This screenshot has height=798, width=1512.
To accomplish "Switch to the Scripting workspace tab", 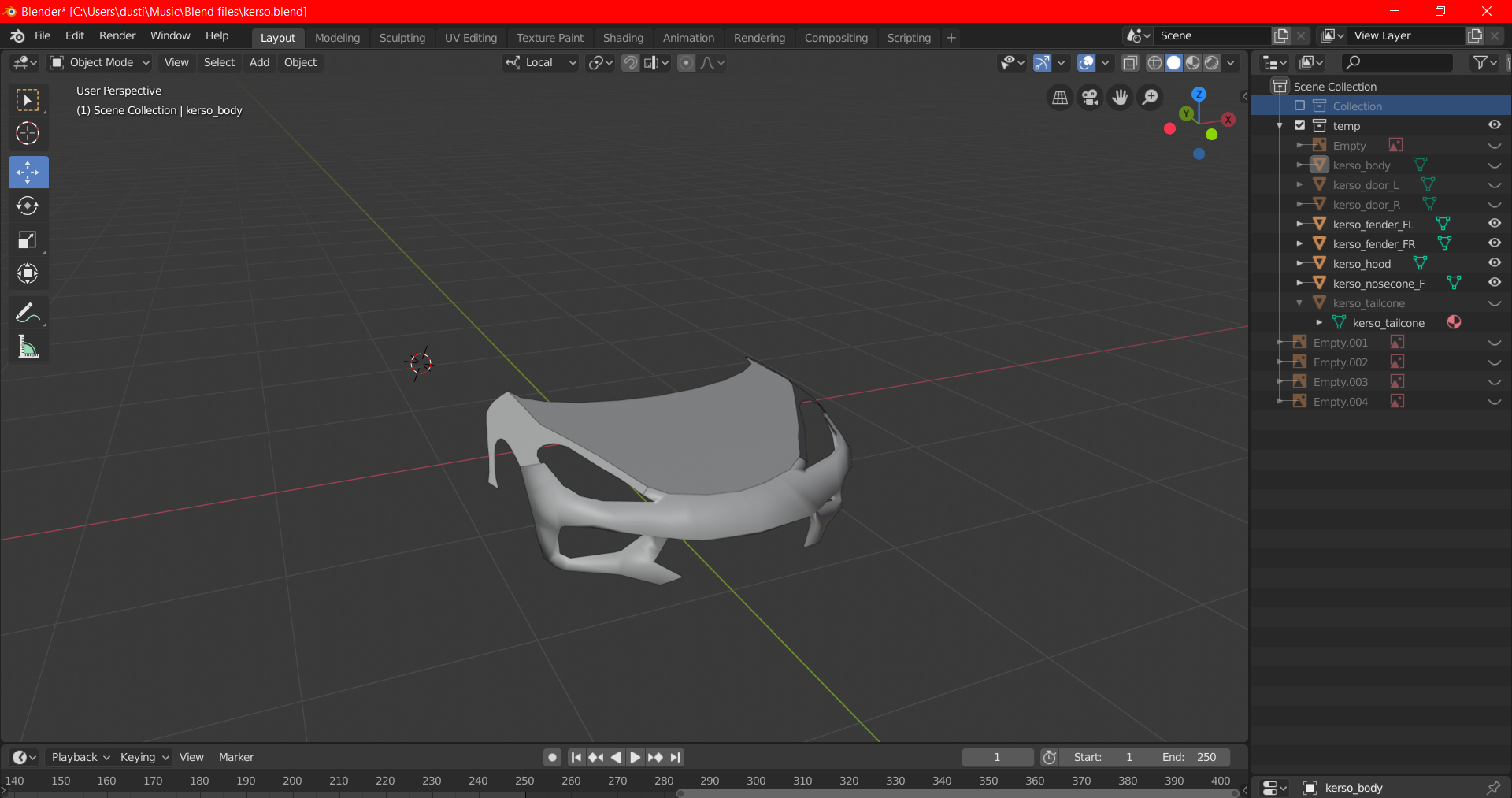I will (909, 38).
